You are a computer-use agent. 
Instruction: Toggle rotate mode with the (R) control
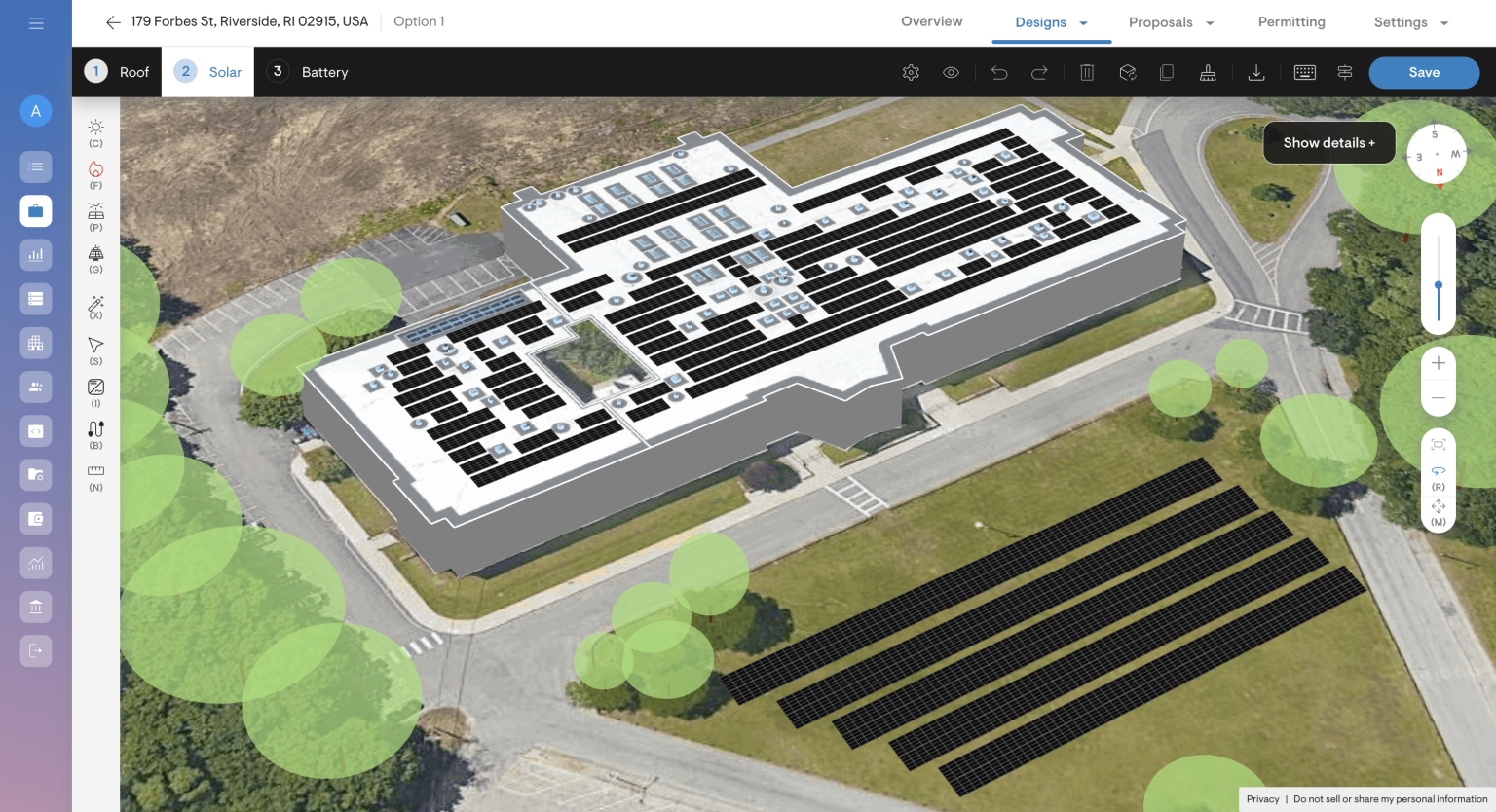click(x=1439, y=474)
